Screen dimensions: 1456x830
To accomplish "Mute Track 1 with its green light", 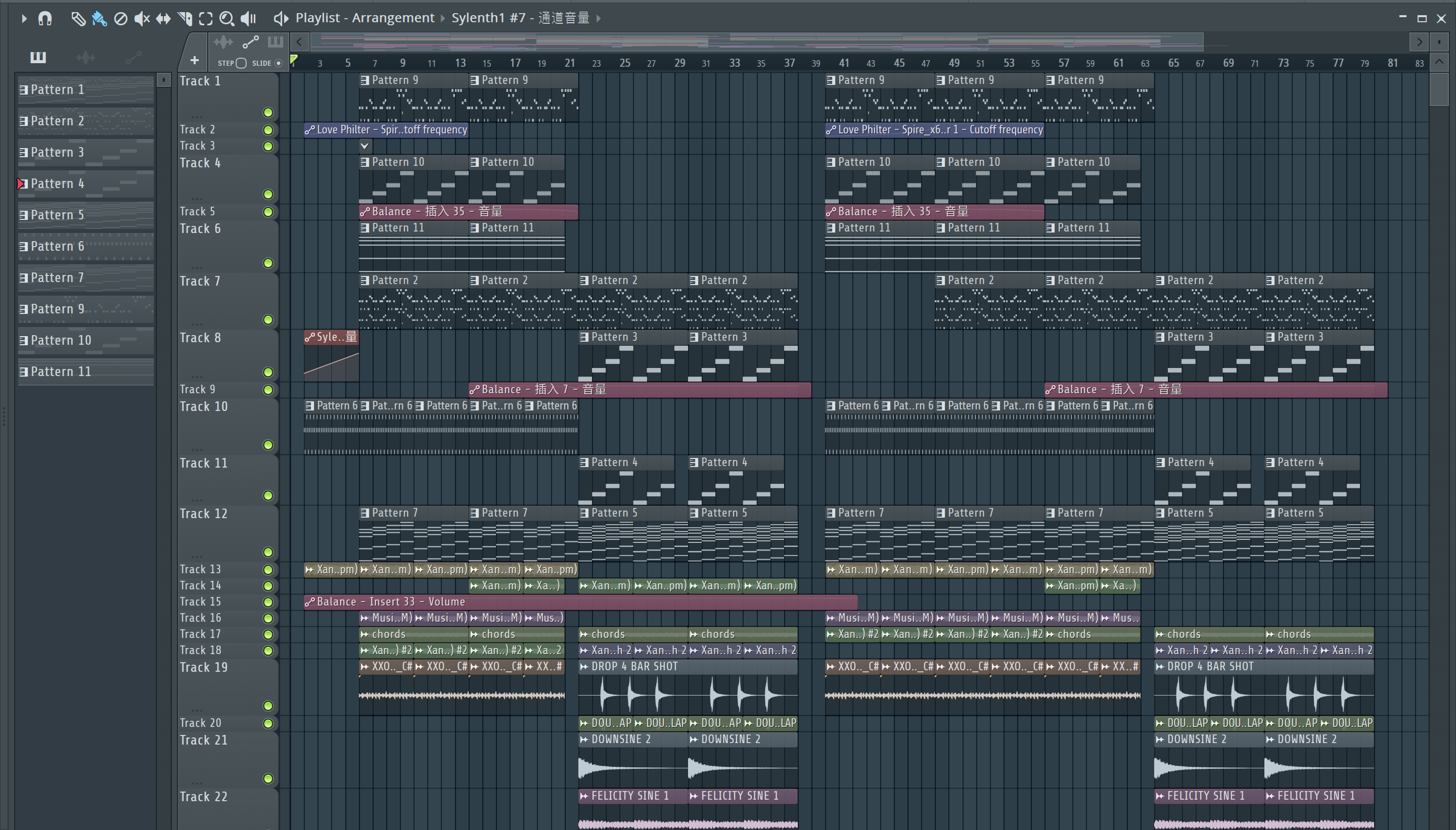I will [x=268, y=112].
